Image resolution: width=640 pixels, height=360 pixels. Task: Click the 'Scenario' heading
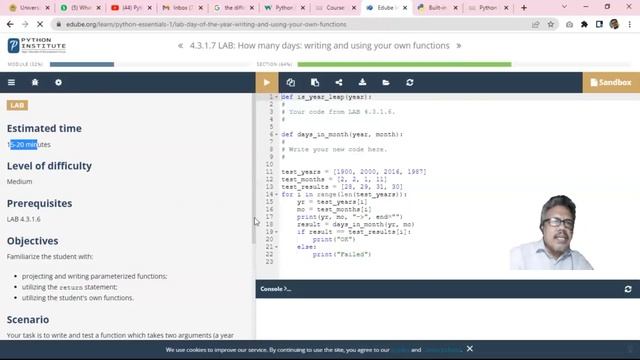(28, 320)
